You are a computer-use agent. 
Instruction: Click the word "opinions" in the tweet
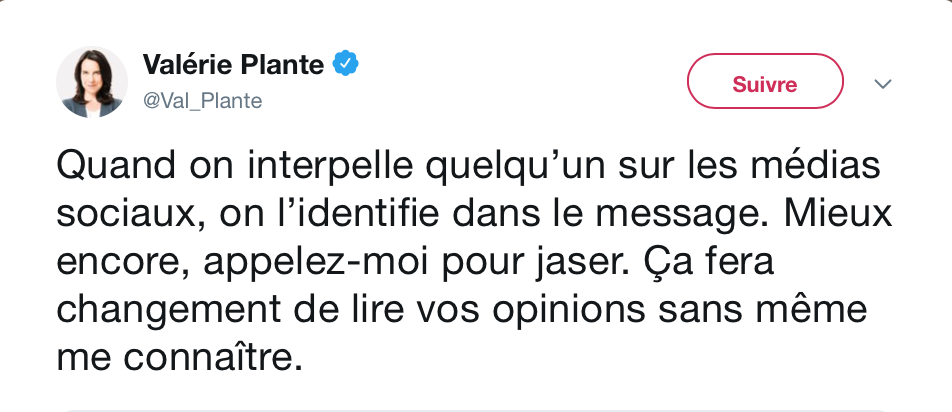tap(568, 311)
